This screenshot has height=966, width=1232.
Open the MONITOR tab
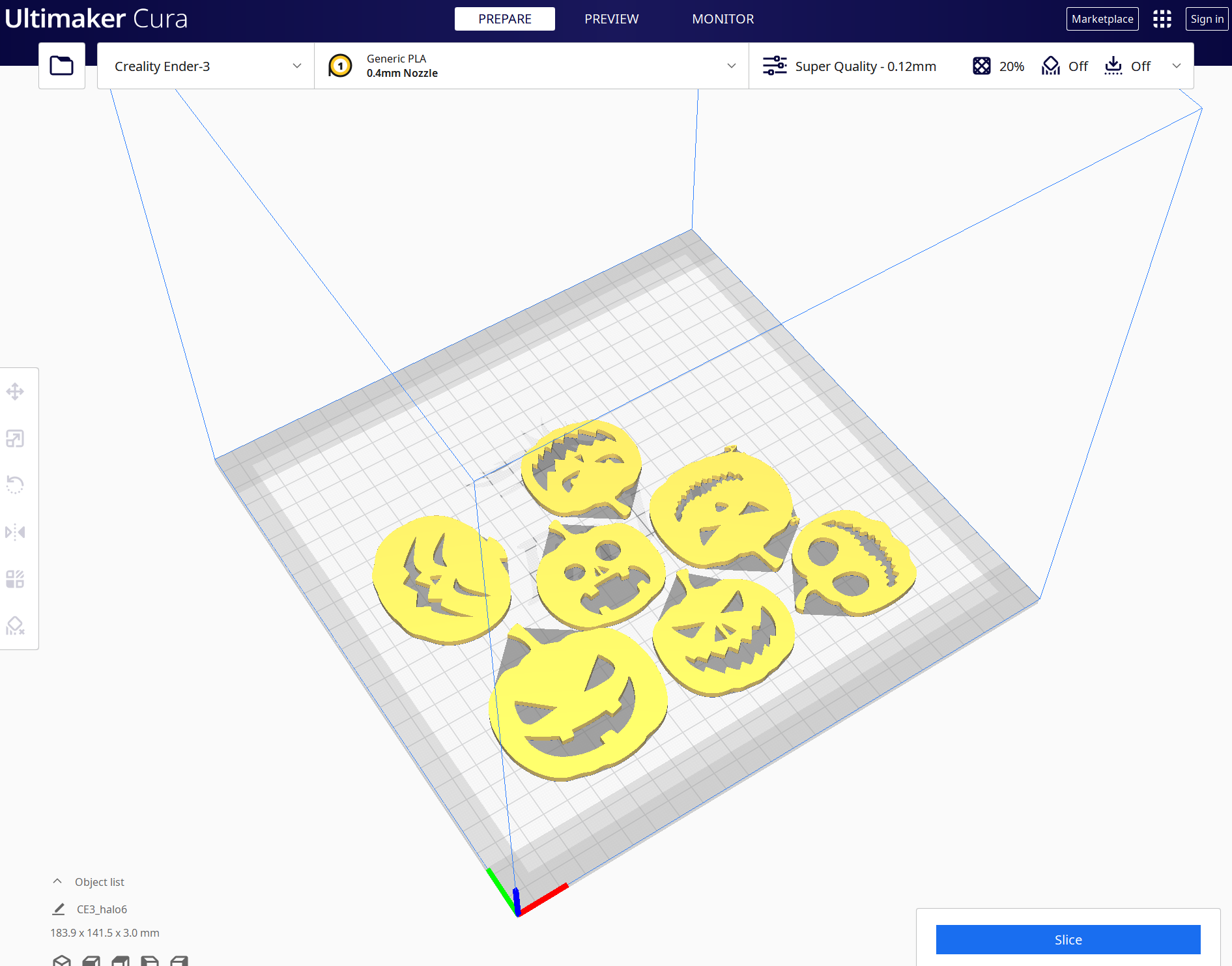(x=723, y=19)
